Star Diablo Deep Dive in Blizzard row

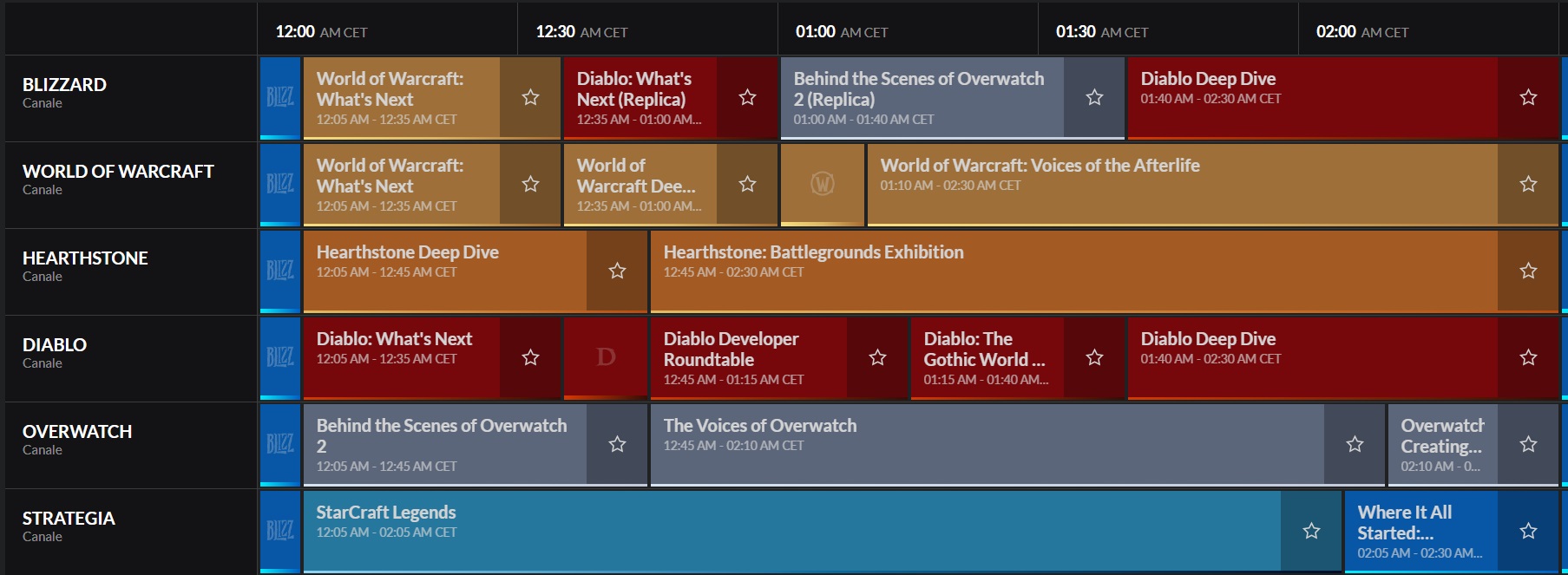1528,98
